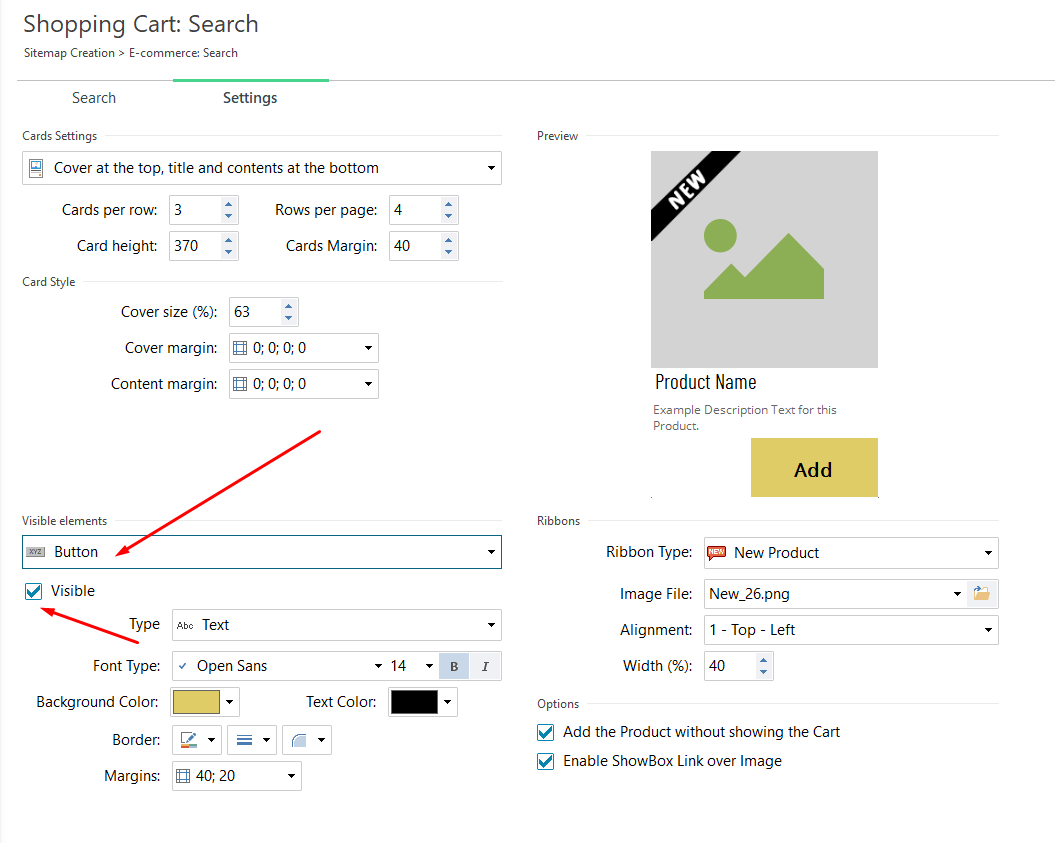Open the Open Sans font dropdown
Screen dimensions: 1055x843
pyautogui.click(x=279, y=666)
